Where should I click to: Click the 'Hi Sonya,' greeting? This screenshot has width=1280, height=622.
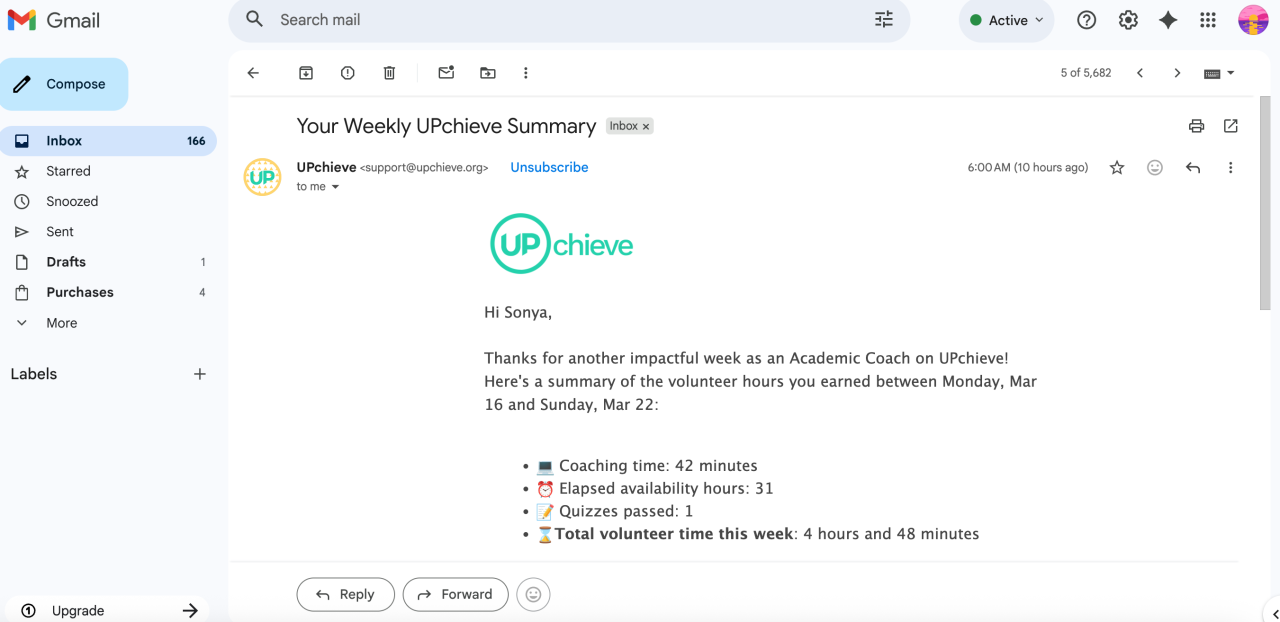(x=518, y=313)
